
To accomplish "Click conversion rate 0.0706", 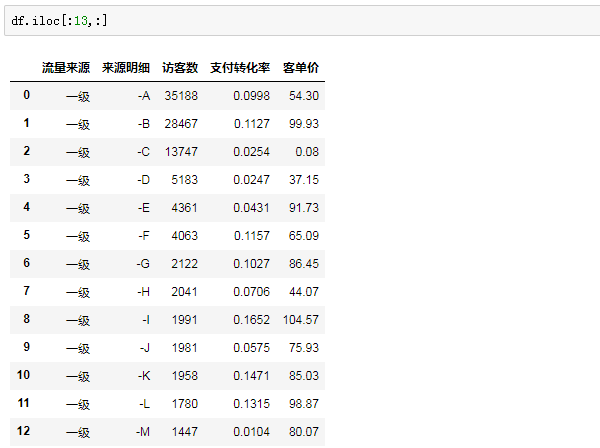I will (251, 292).
